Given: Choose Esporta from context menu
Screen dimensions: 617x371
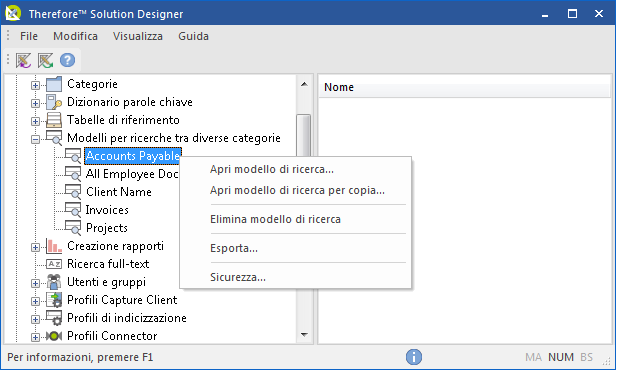Looking at the screenshot, I should 296,248.
